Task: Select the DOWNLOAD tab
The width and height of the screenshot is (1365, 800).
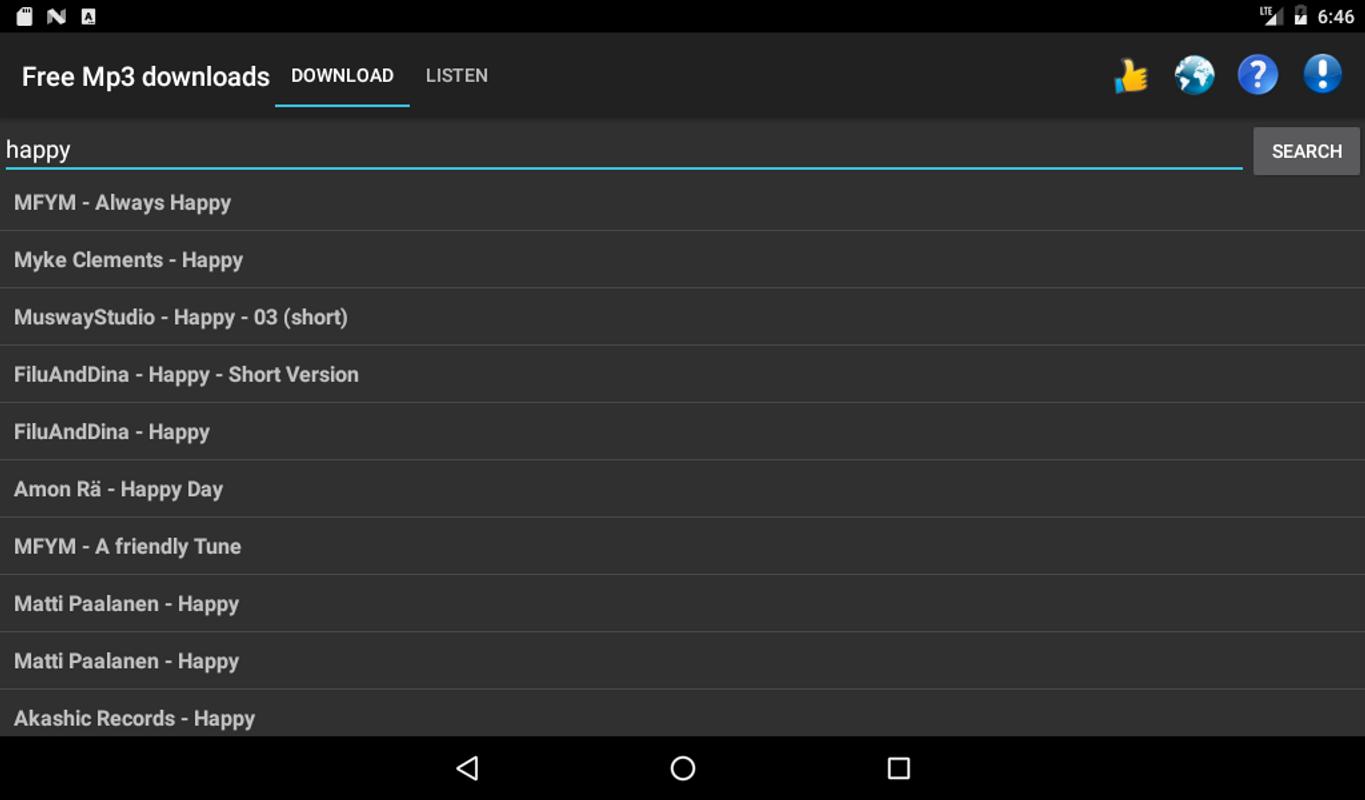Action: pyautogui.click(x=342, y=76)
